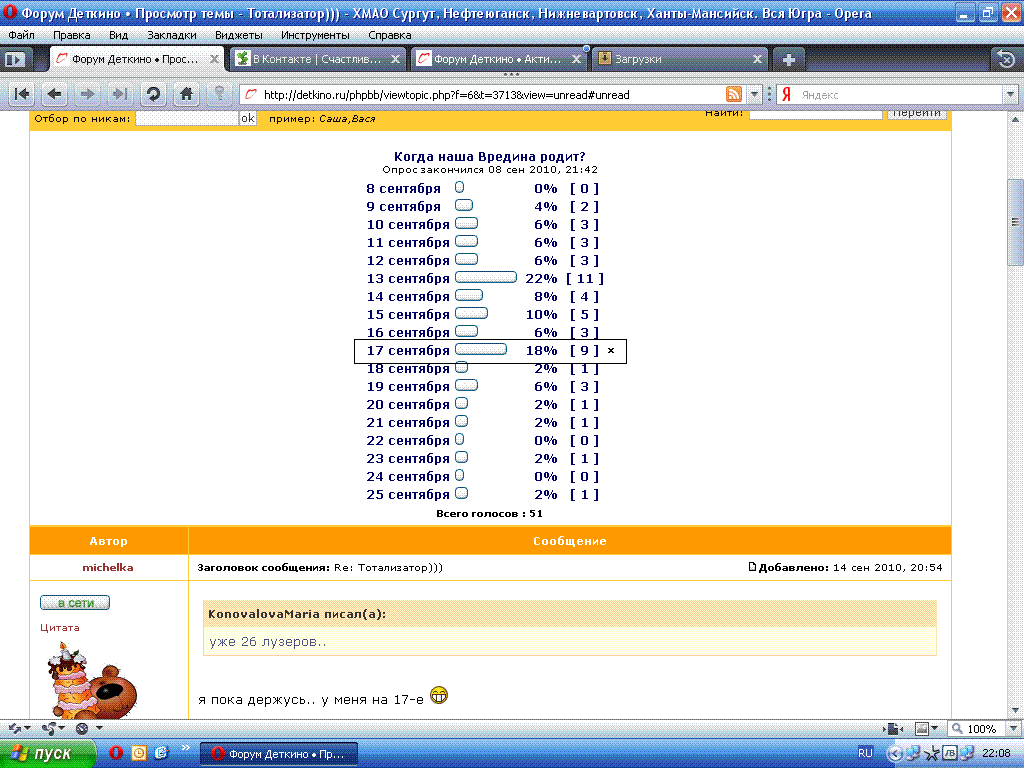Screen dimensions: 1024x768
Task: Open the closed tabs trash icon
Action: point(1006,59)
